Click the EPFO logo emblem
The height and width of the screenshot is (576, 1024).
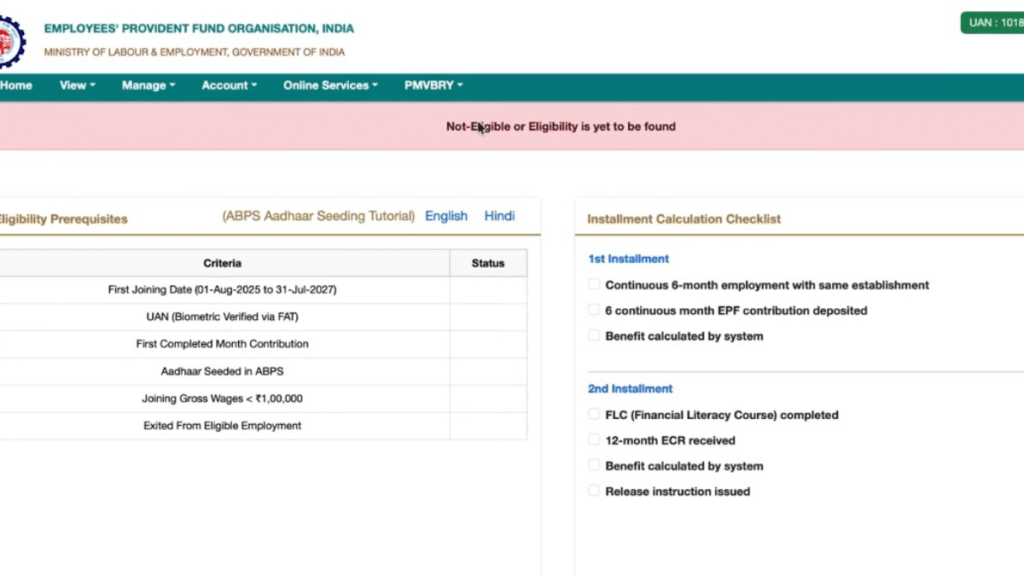tap(12, 42)
